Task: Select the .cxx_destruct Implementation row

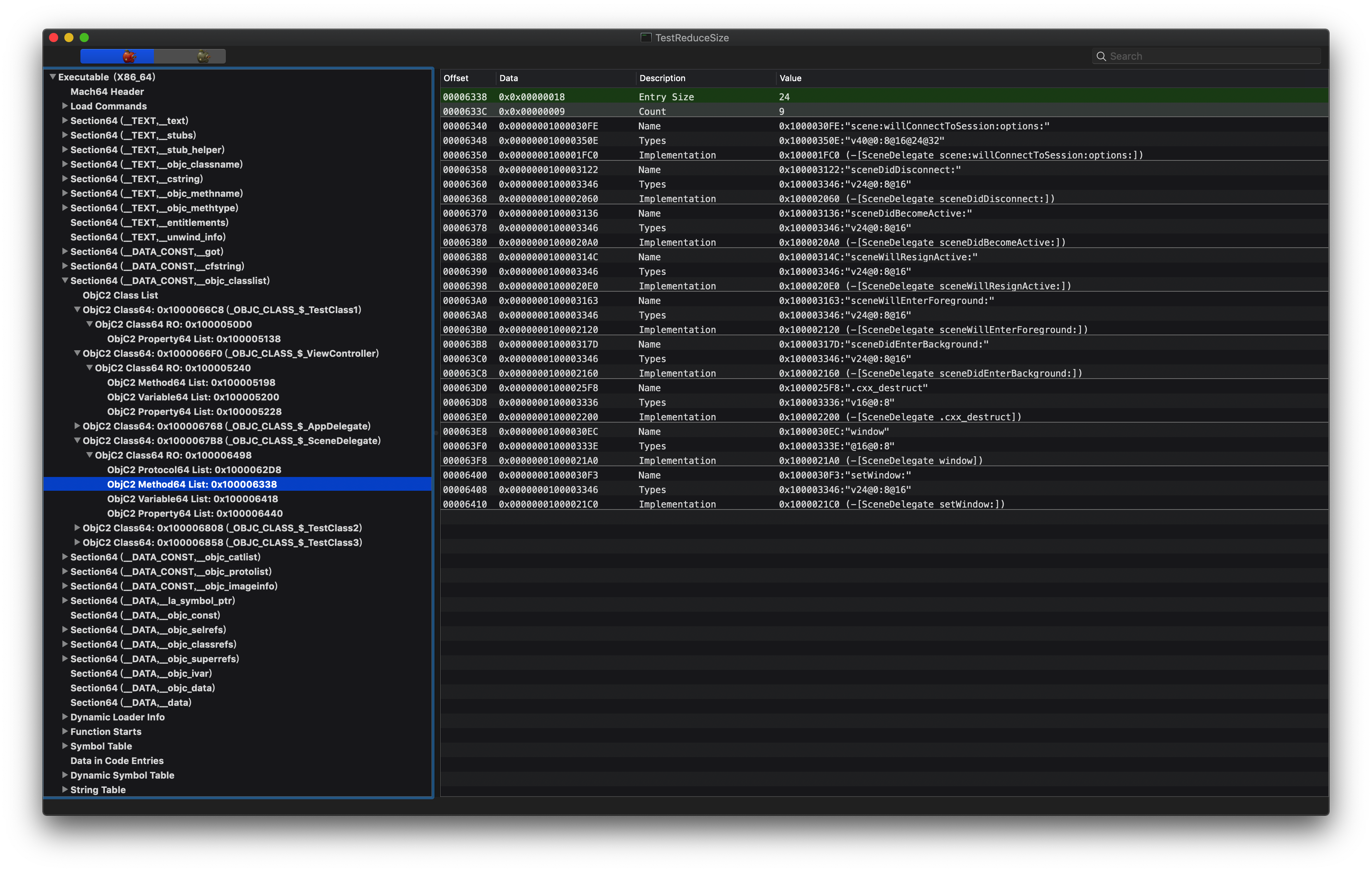Action: 884,416
